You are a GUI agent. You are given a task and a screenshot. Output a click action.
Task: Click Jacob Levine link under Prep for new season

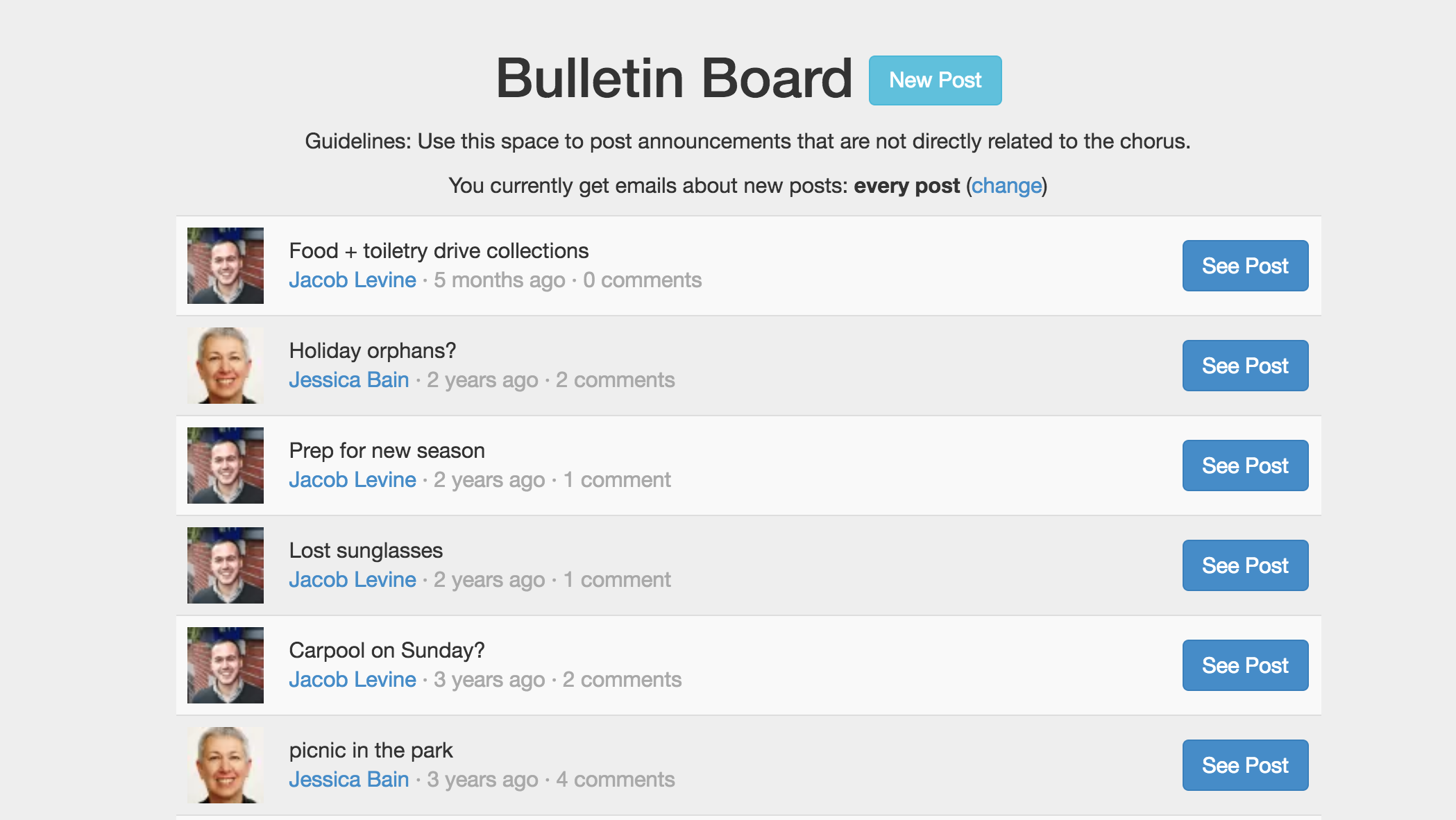coord(353,480)
